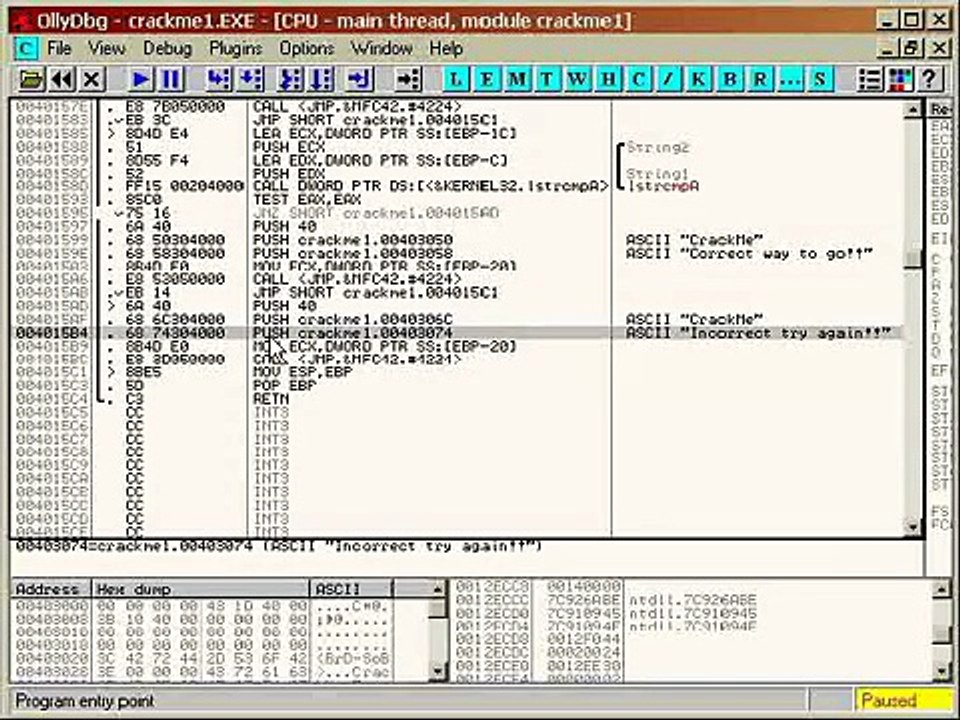
Task: Click the Trace into toolbar icon
Action: pyautogui.click(x=291, y=79)
